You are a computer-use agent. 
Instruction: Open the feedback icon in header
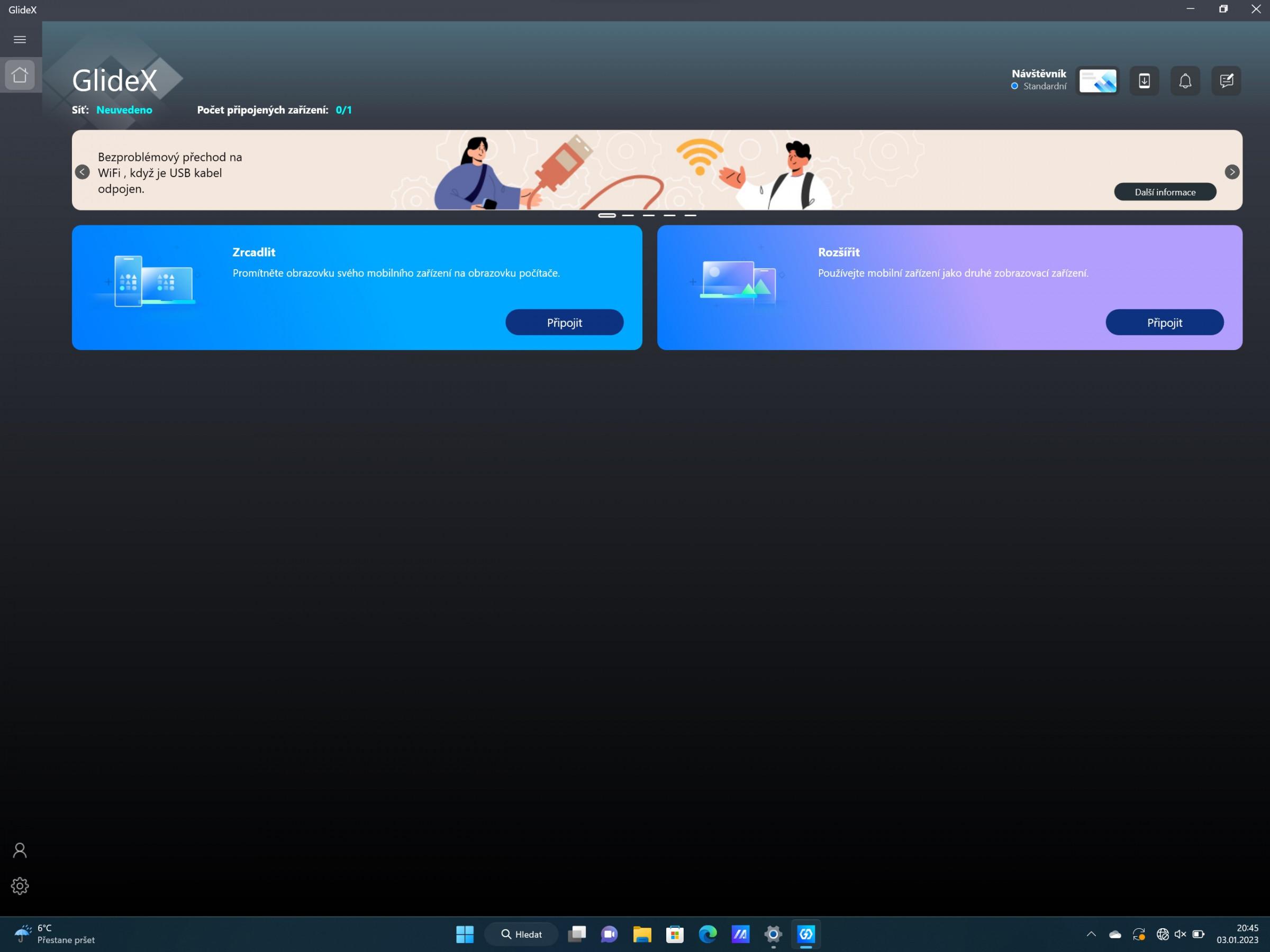[x=1227, y=81]
